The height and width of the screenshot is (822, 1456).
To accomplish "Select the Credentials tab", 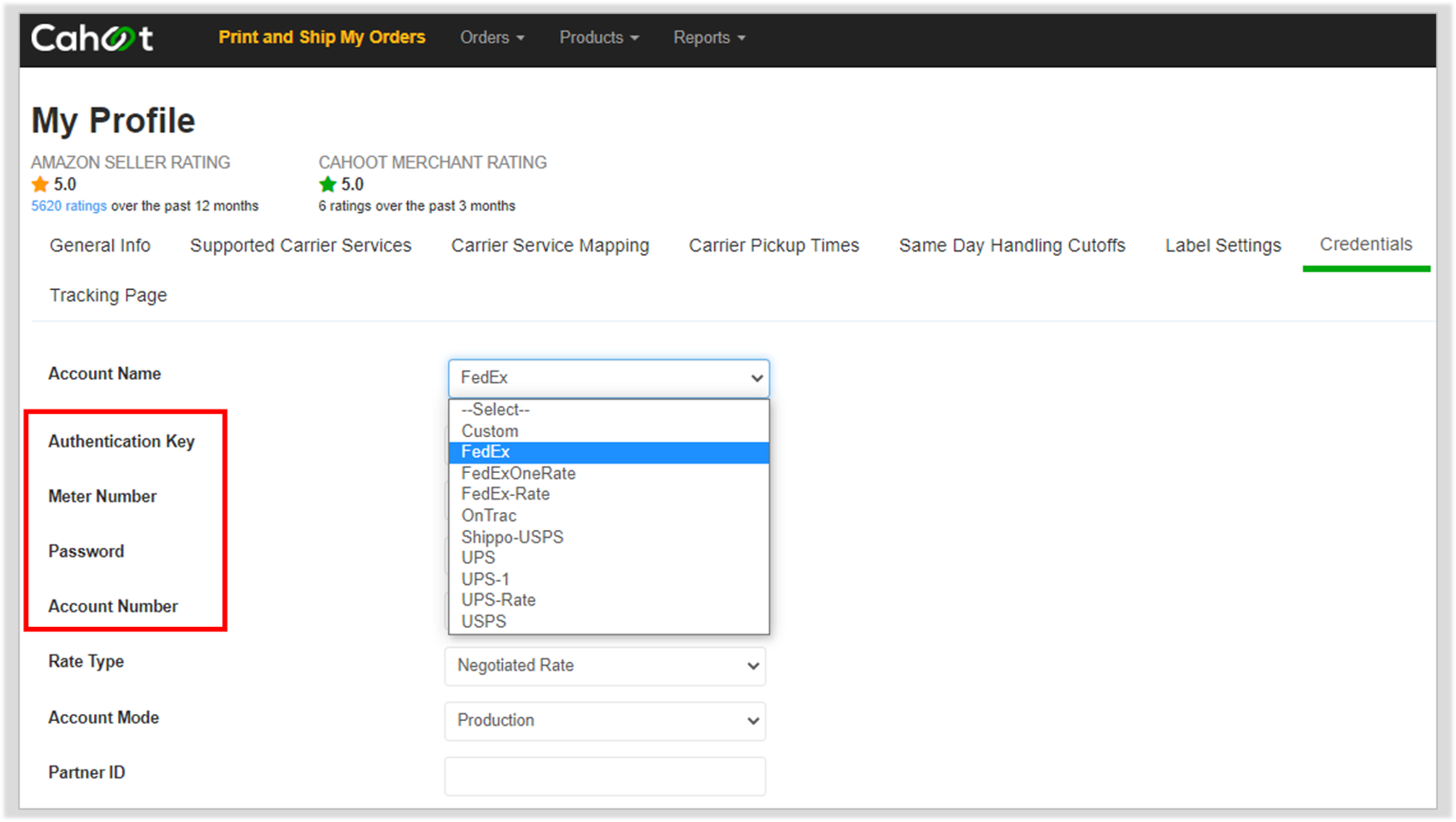I will coord(1366,245).
